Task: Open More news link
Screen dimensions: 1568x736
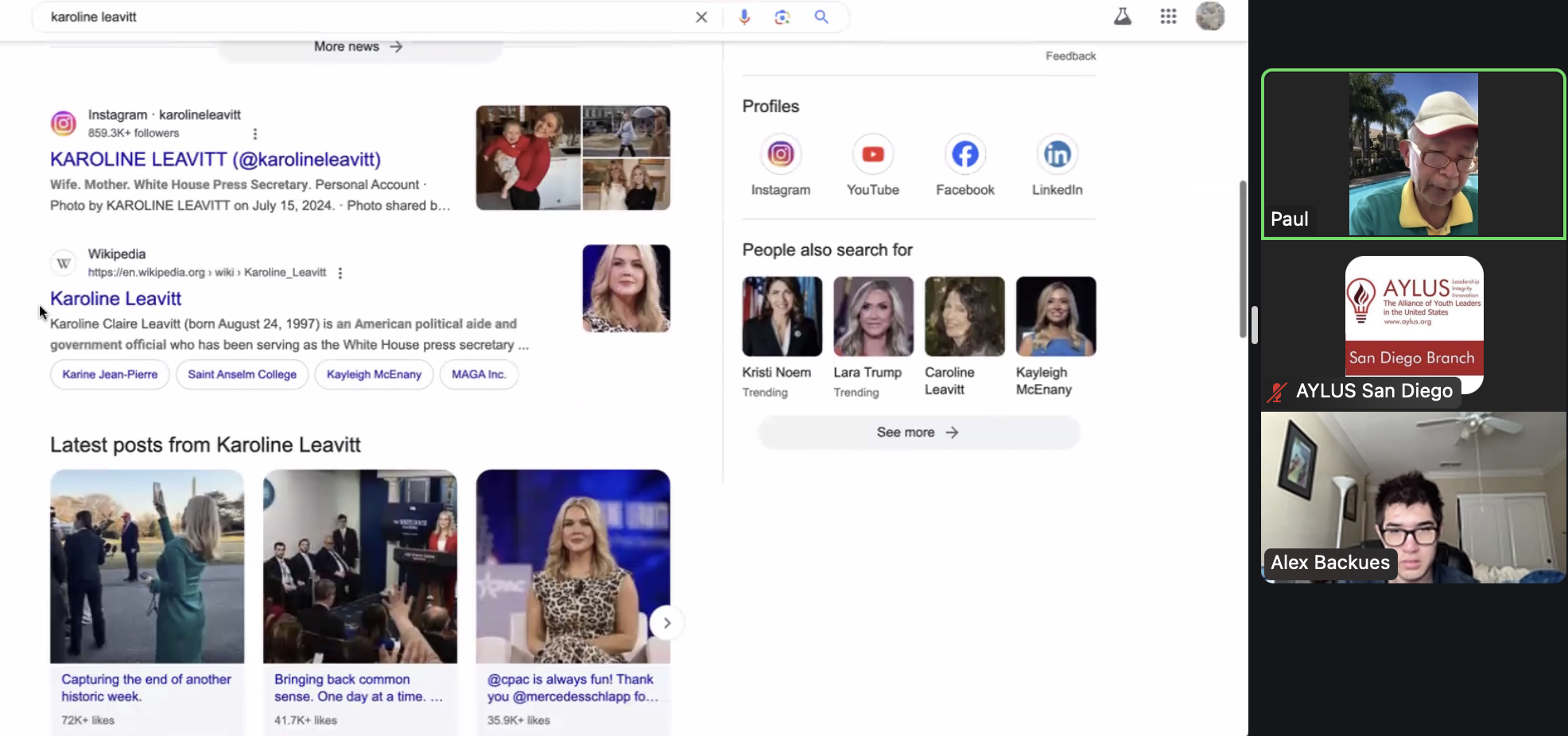Action: 359,47
